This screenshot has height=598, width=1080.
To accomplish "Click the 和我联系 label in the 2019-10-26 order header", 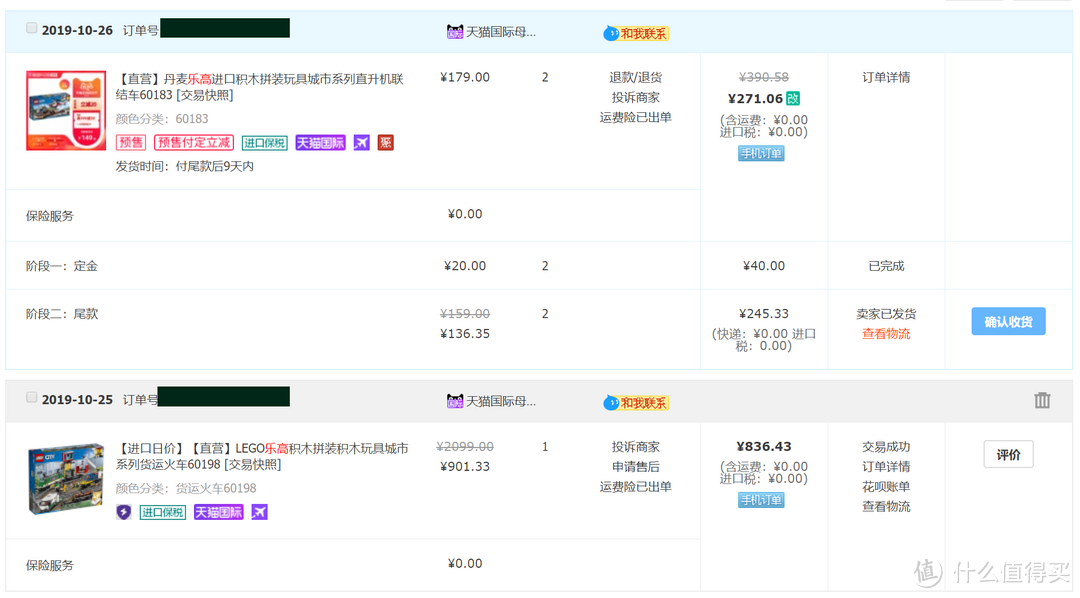I will click(x=644, y=33).
